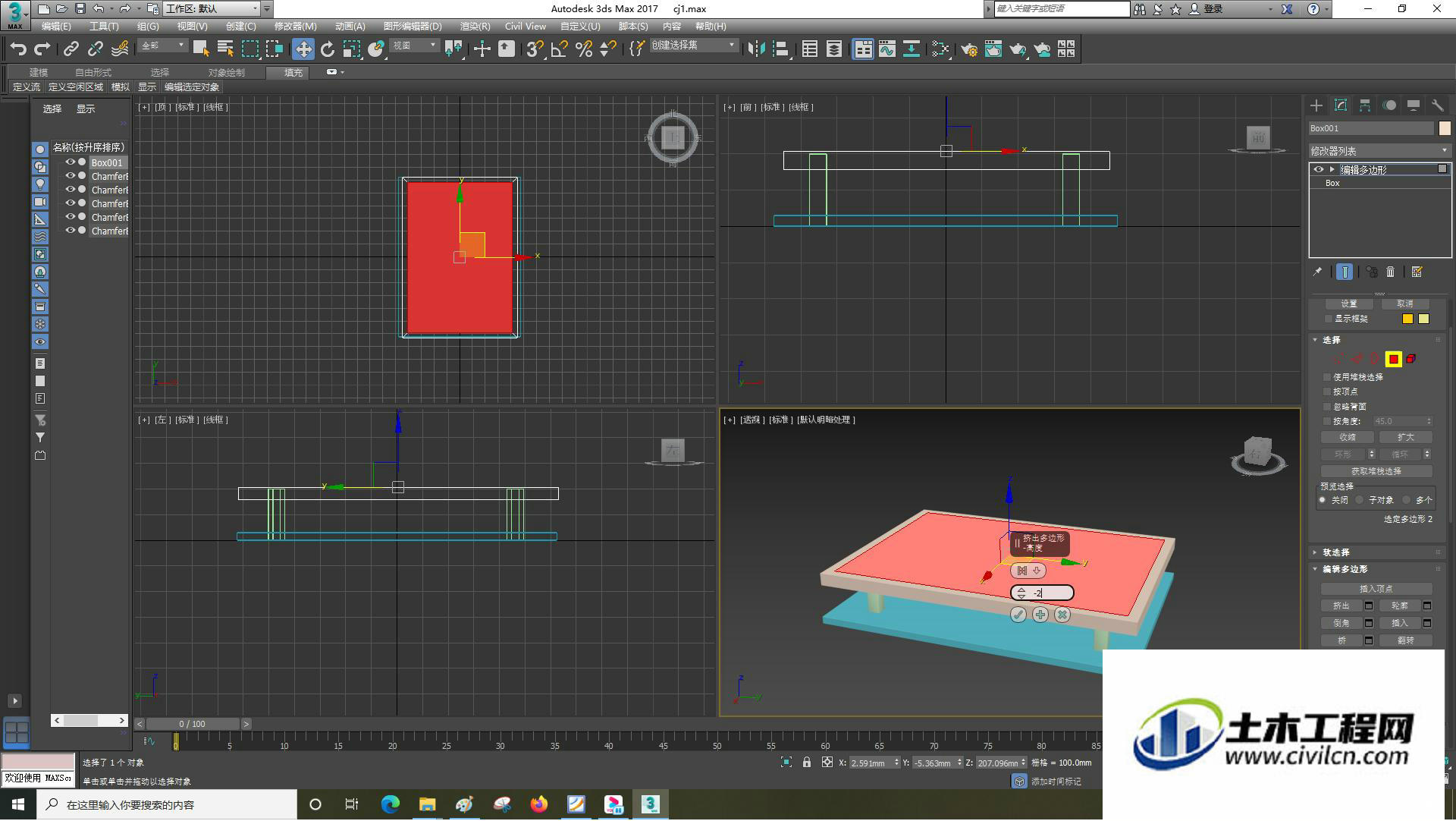Screen dimensions: 1456x821
Task: Click the Rectangular Selection Region icon
Action: [x=249, y=49]
